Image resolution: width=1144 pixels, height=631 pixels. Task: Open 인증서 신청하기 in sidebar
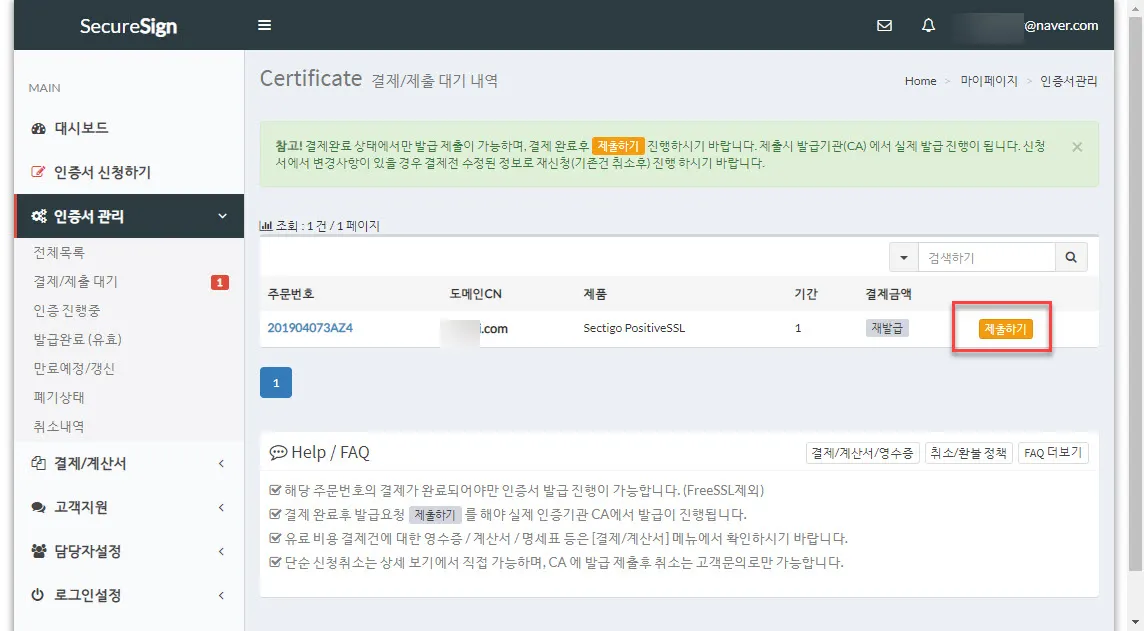click(x=102, y=172)
